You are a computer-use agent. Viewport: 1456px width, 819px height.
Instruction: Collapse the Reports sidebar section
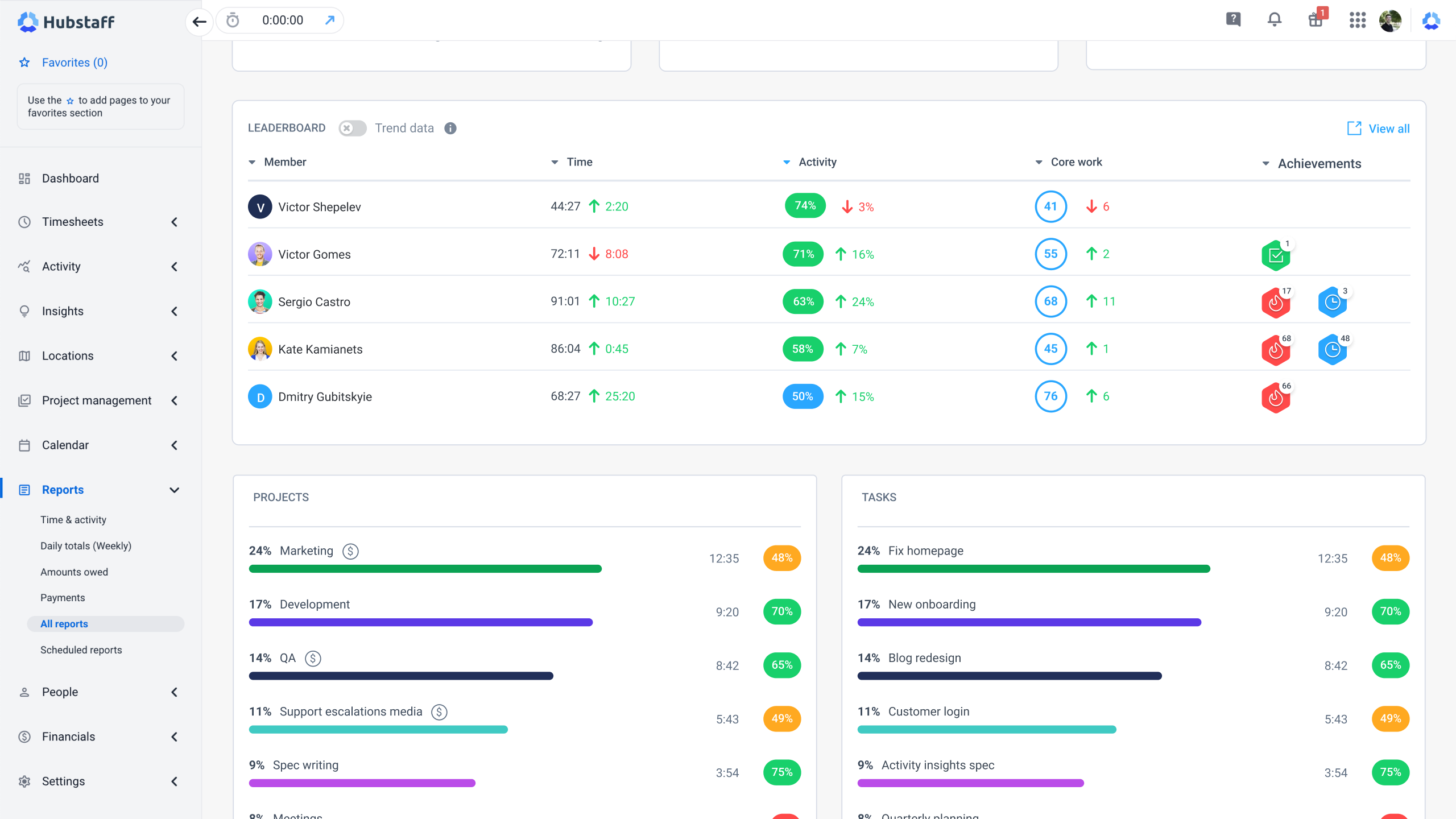tap(175, 490)
